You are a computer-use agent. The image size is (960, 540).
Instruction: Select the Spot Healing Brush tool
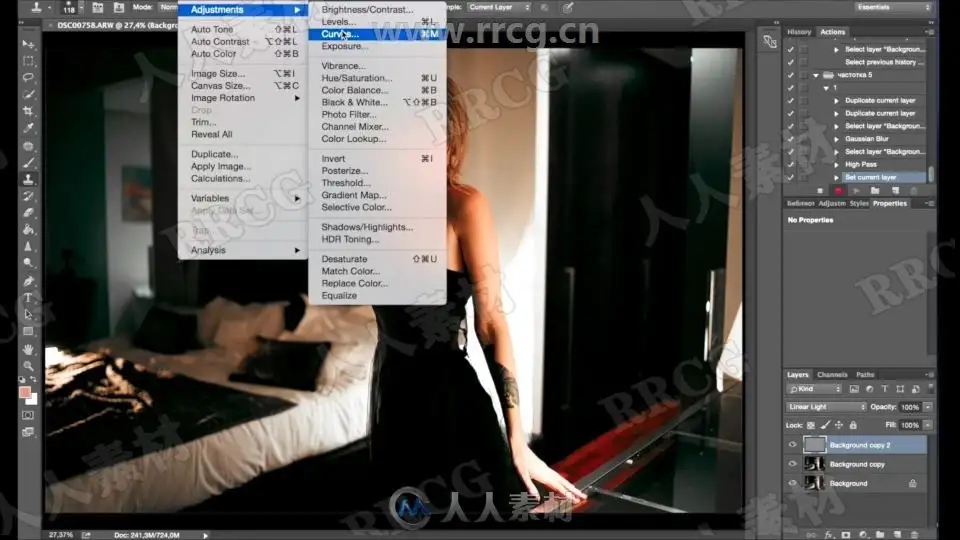28,146
